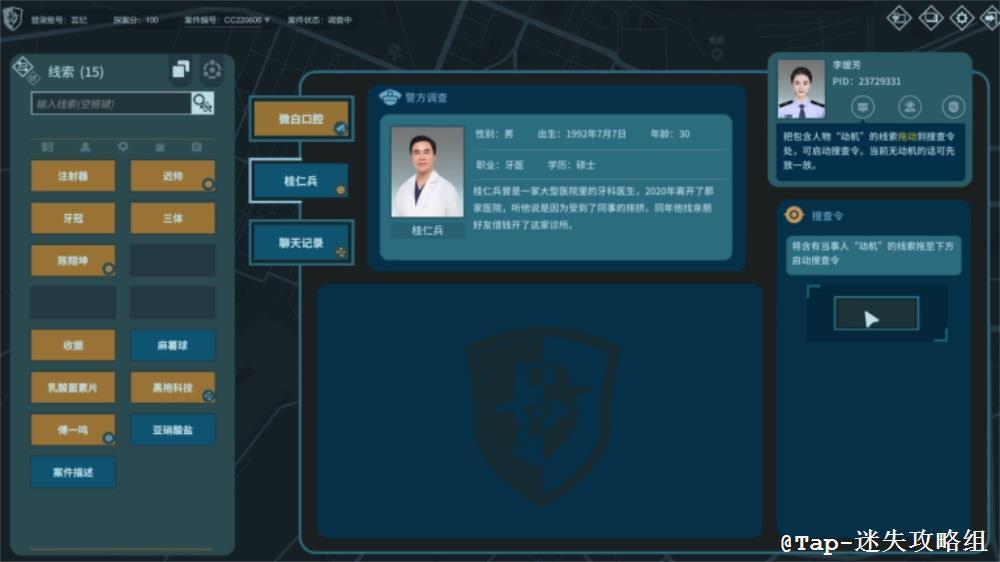This screenshot has height=562, width=1000.
Task: Select the 注射器 clue
Action: (x=73, y=176)
